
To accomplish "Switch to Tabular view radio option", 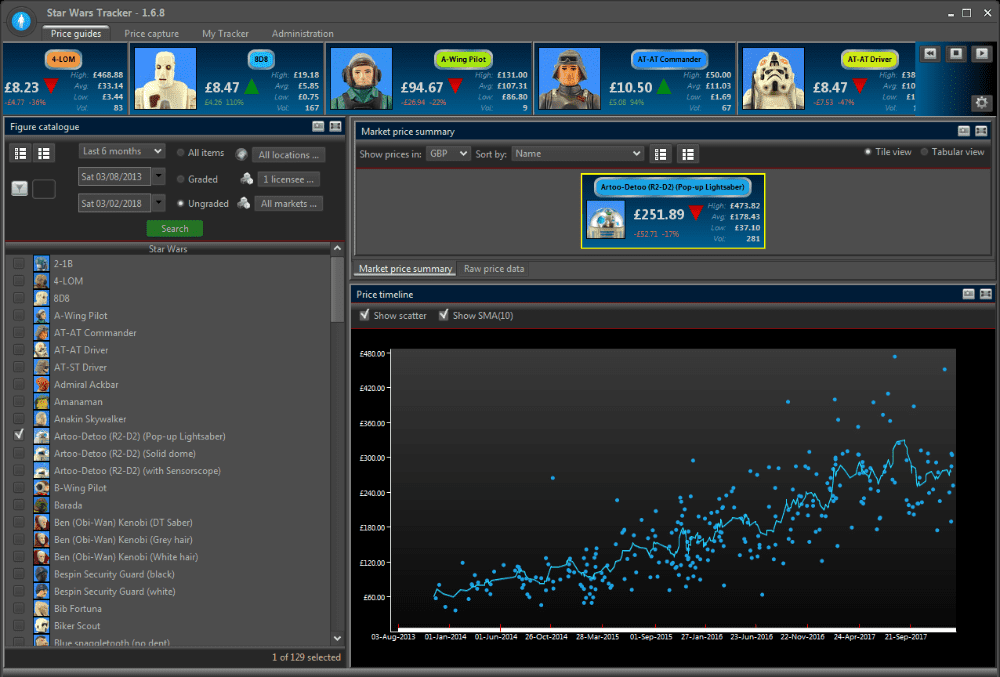I will pyautogui.click(x=924, y=152).
